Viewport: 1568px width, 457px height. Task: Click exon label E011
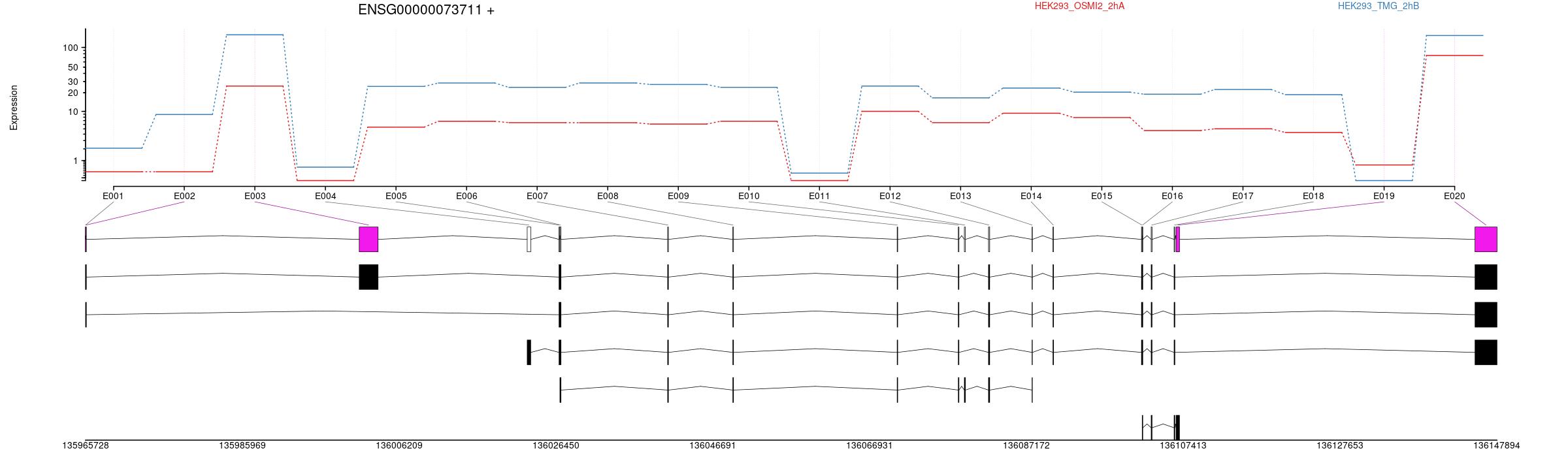tap(819, 196)
